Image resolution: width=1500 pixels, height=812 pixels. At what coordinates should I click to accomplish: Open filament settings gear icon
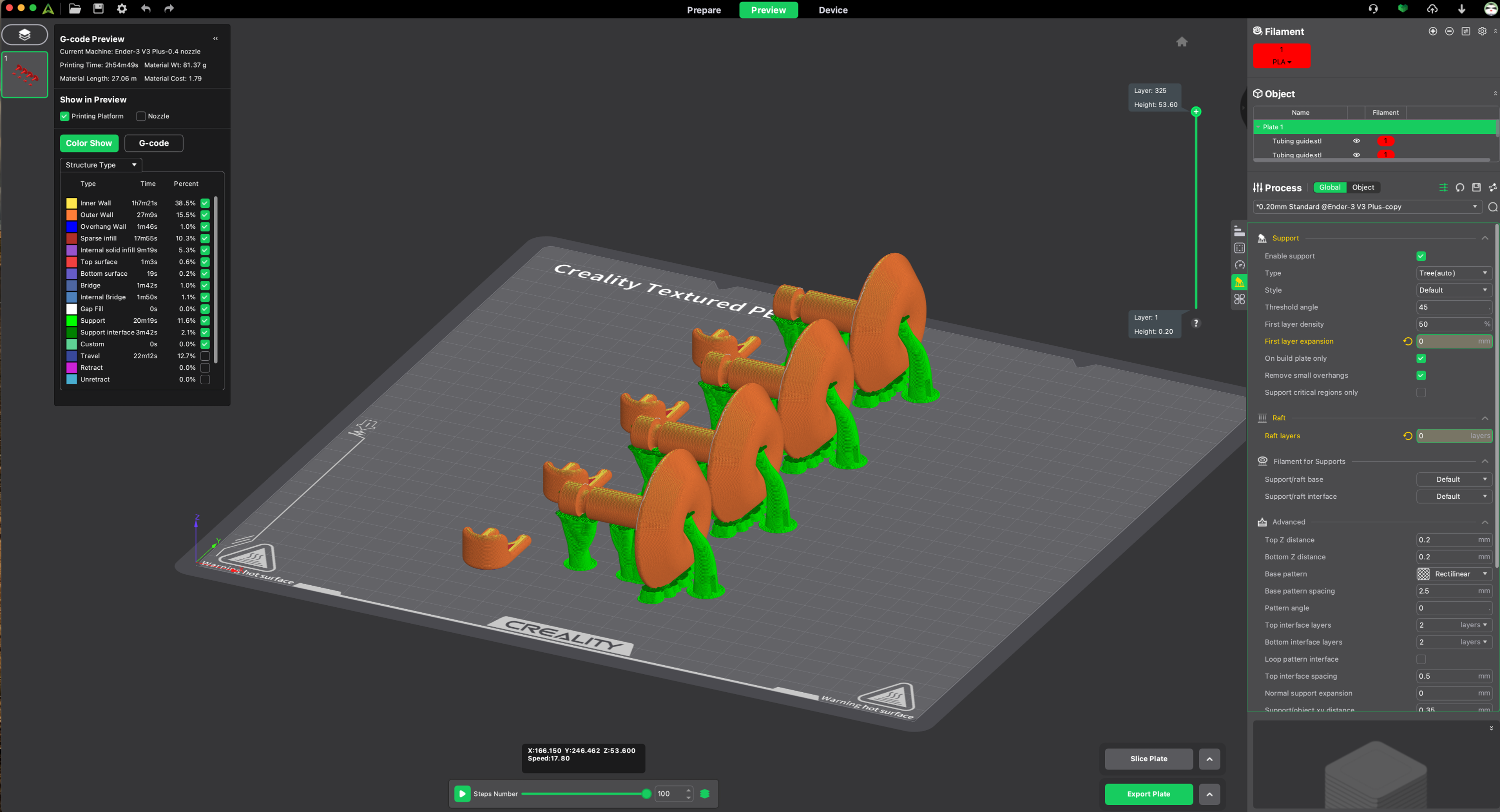(x=1482, y=31)
